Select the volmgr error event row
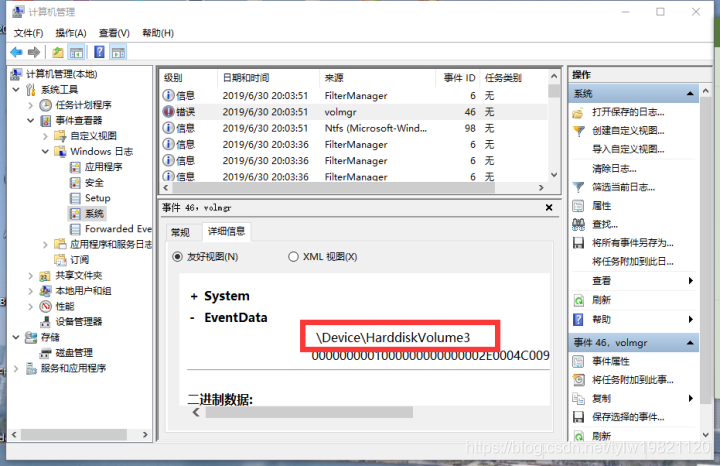The width and height of the screenshot is (720, 466). [354, 112]
